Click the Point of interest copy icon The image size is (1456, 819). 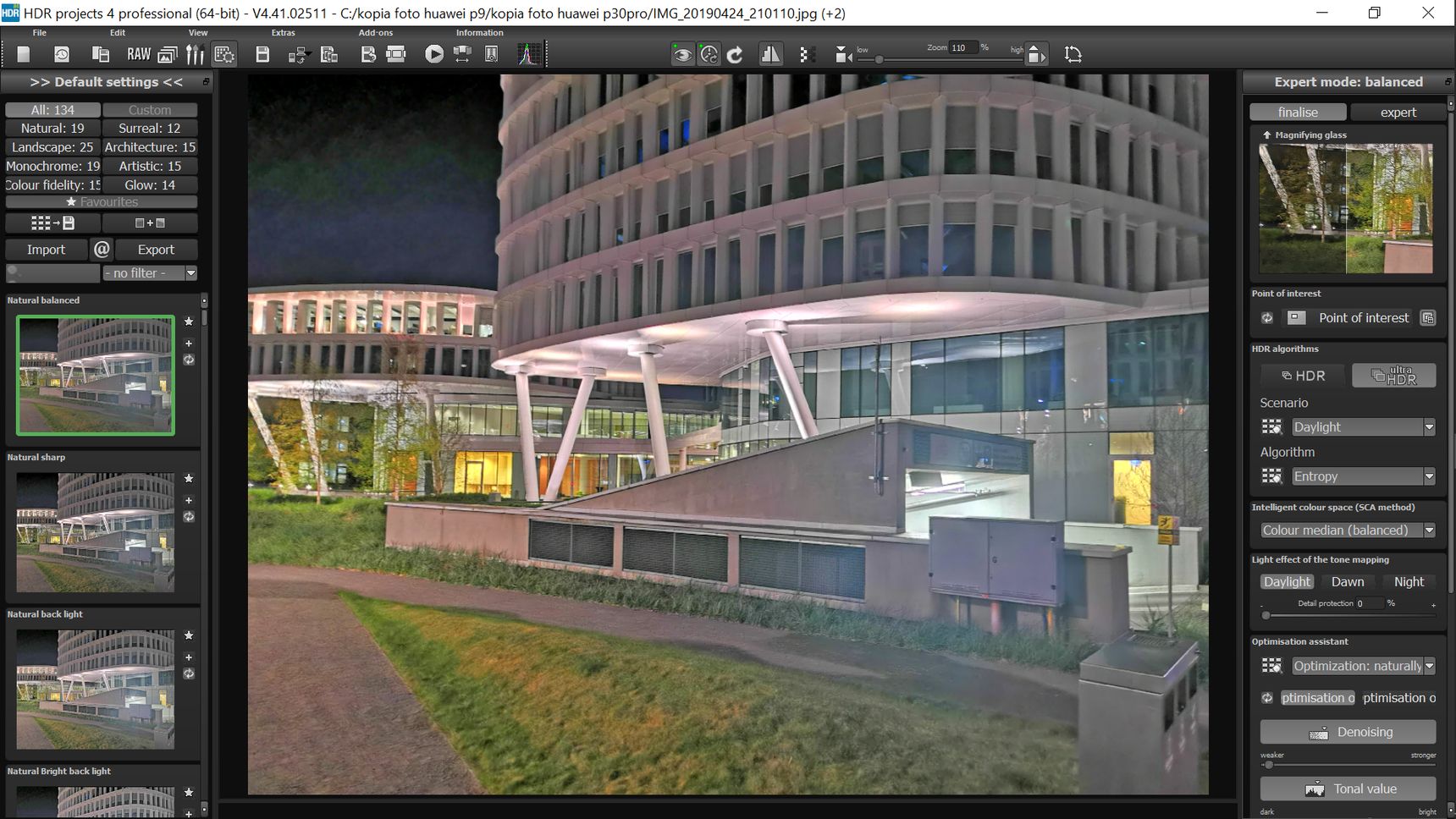tap(1428, 318)
